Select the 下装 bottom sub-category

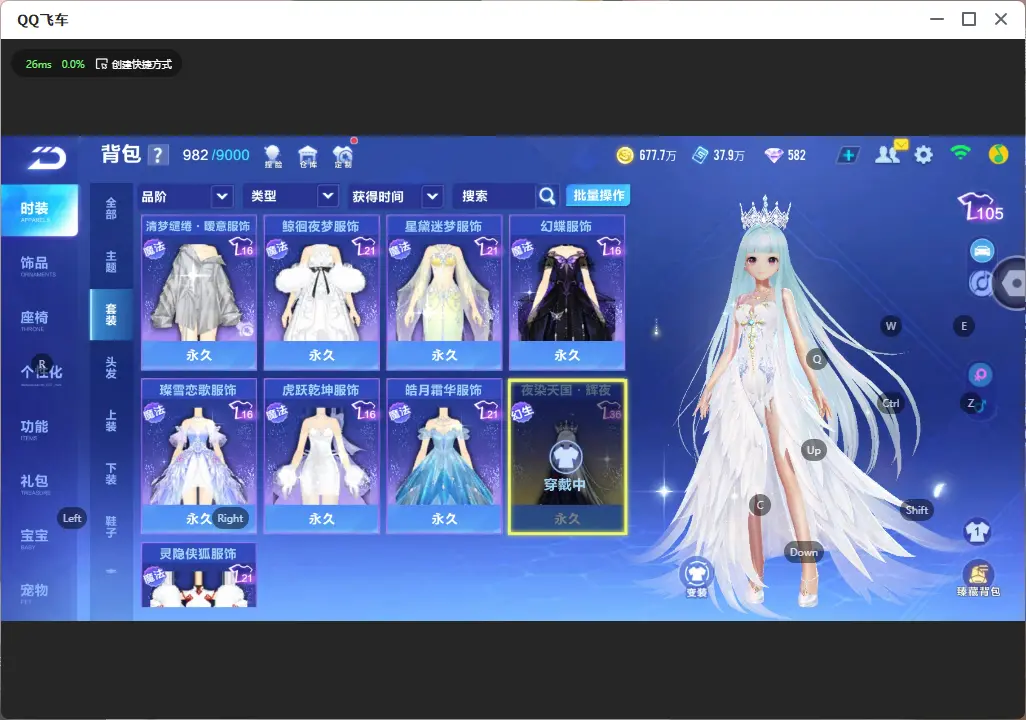pyautogui.click(x=111, y=474)
